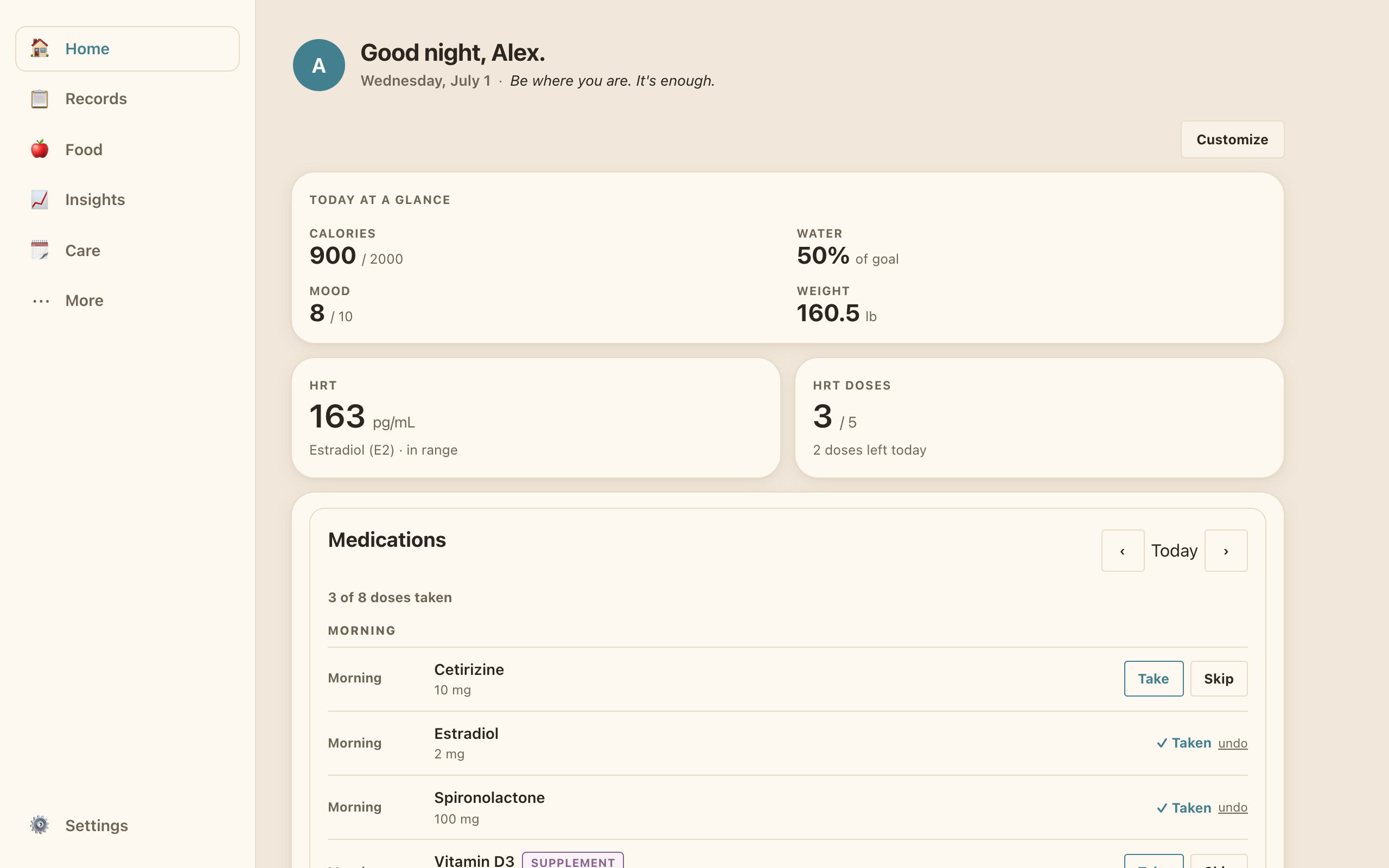
Task: Click the Records clipboard icon
Action: pyautogui.click(x=40, y=99)
